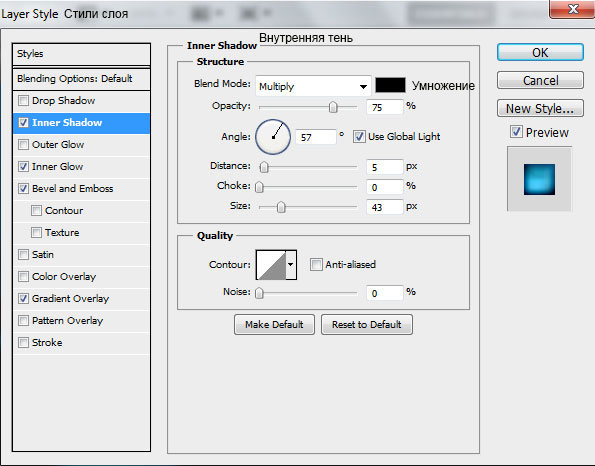595x466 pixels.
Task: Select Blending Options: Default entry
Action: (x=81, y=79)
